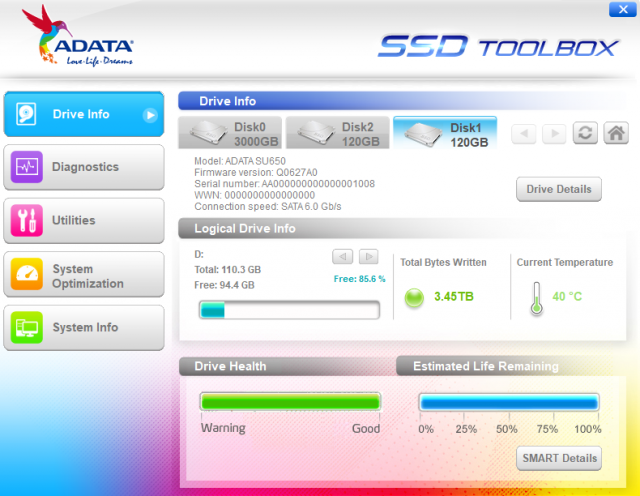Click the green Drive Health bar
640x496 pixels.
pos(290,402)
